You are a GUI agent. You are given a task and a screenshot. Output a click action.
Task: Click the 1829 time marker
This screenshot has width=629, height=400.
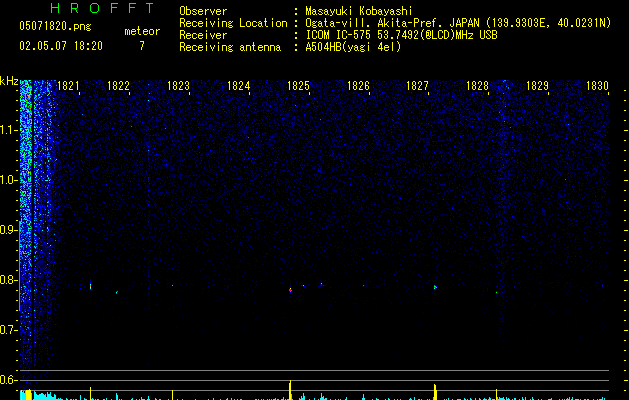pos(537,86)
